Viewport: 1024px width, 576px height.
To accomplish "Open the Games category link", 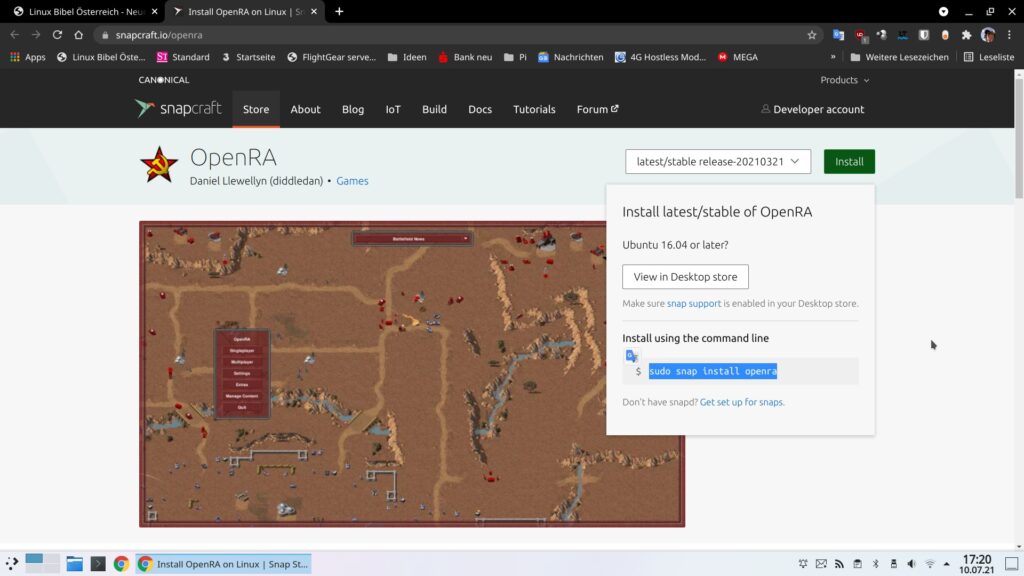I will pos(352,181).
